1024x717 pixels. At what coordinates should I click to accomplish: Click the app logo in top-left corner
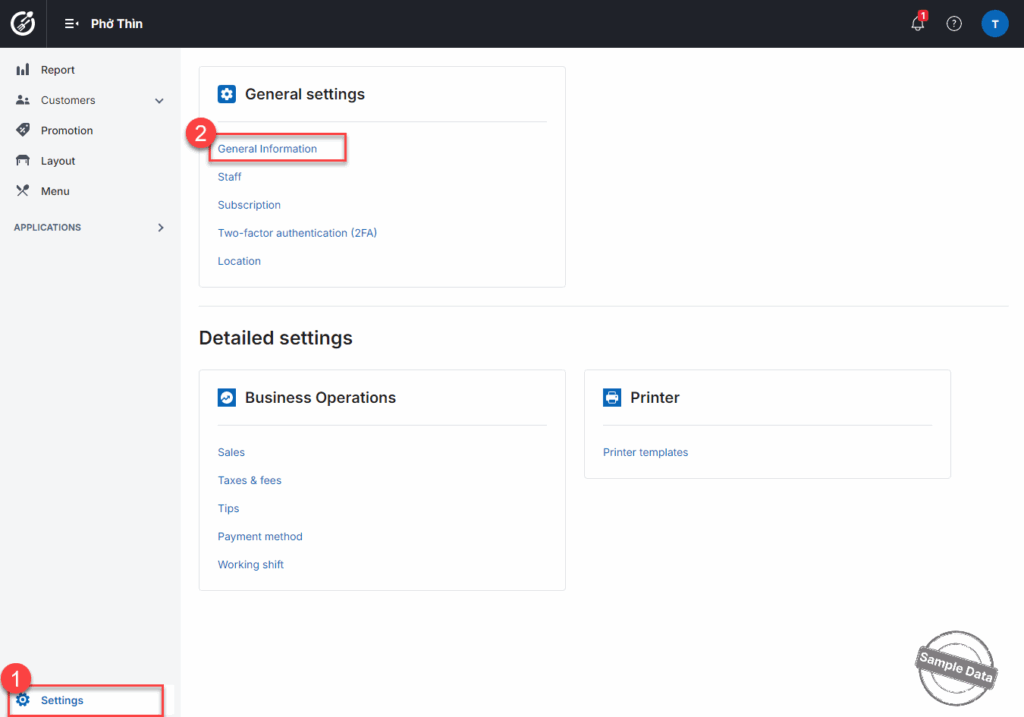[23, 23]
